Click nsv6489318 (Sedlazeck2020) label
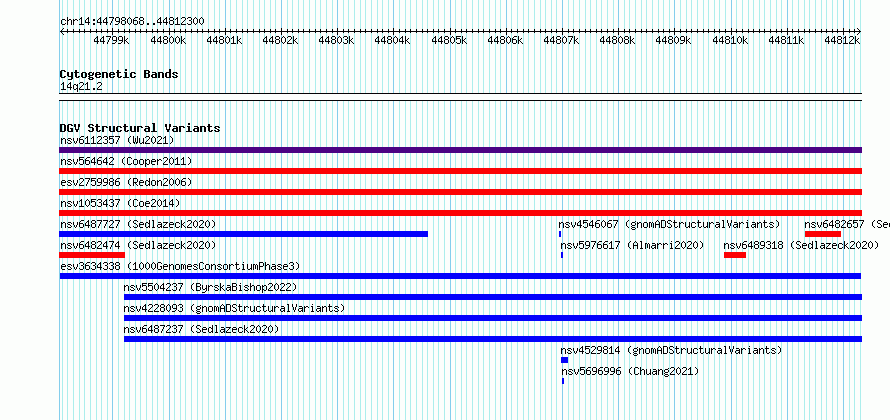Screen dimensions: 890x420 coord(801,245)
